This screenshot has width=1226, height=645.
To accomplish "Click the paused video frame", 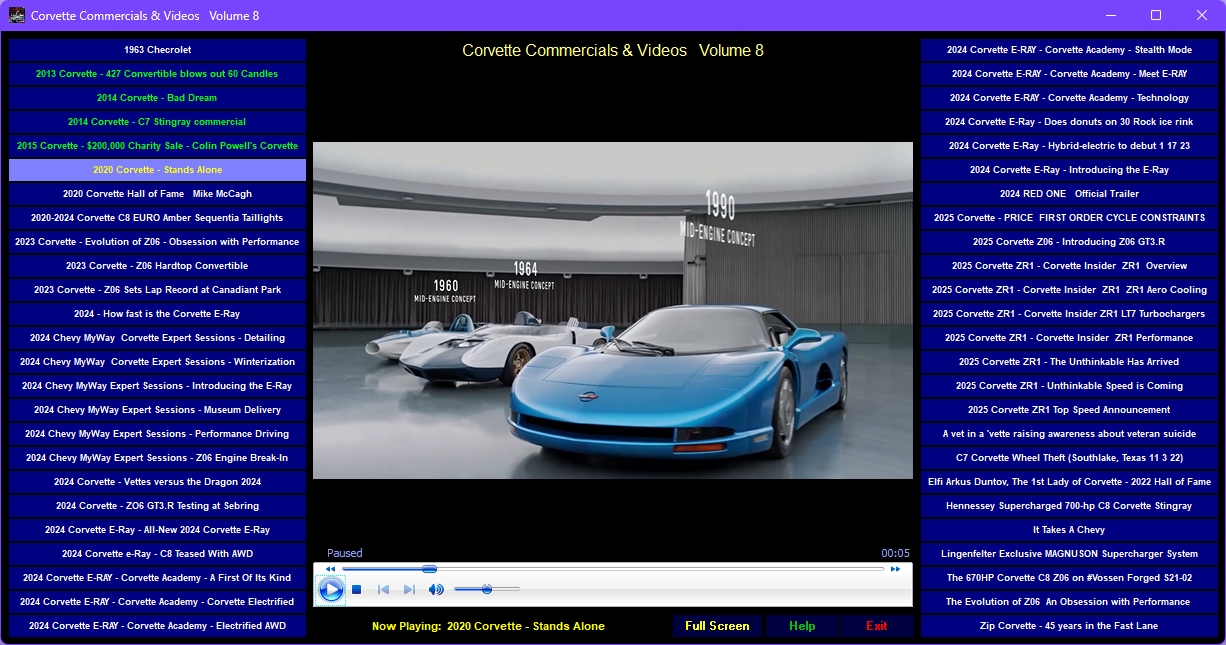I will coord(613,310).
